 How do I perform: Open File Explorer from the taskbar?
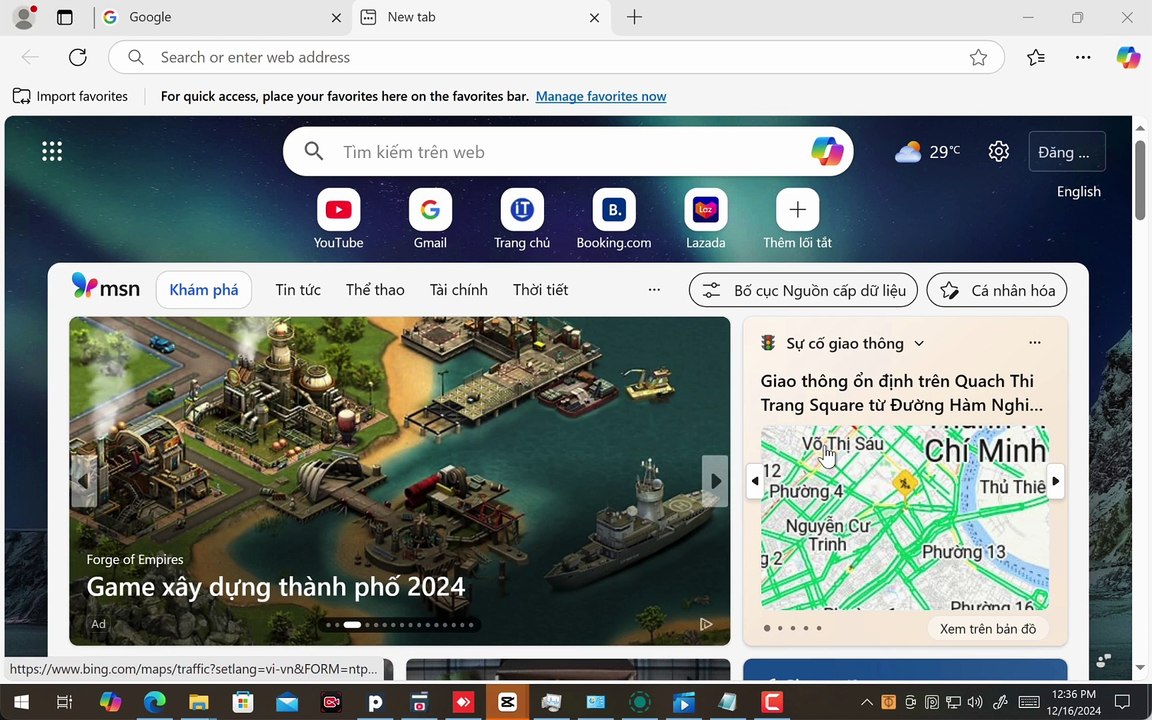point(198,702)
